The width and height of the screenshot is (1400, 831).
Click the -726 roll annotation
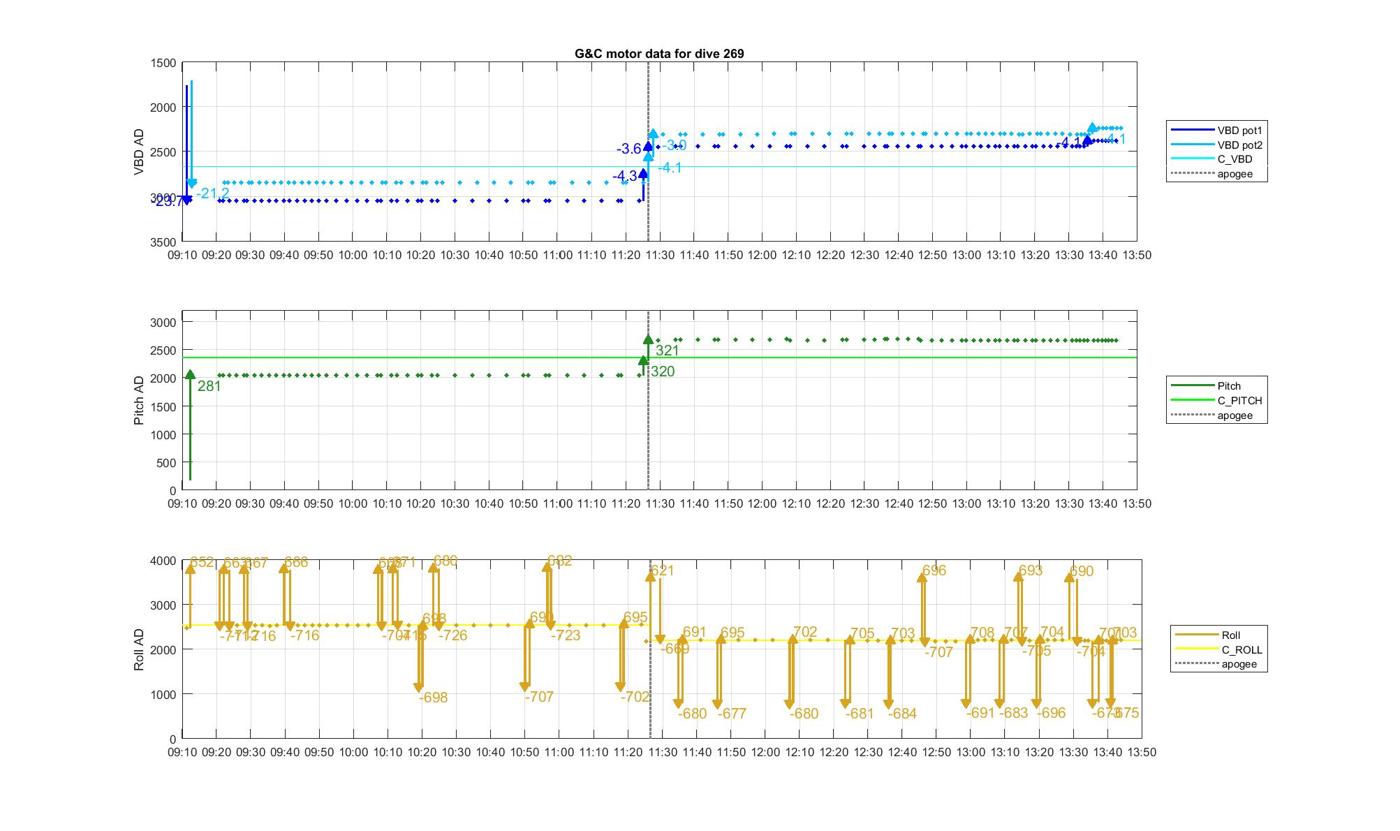point(453,636)
